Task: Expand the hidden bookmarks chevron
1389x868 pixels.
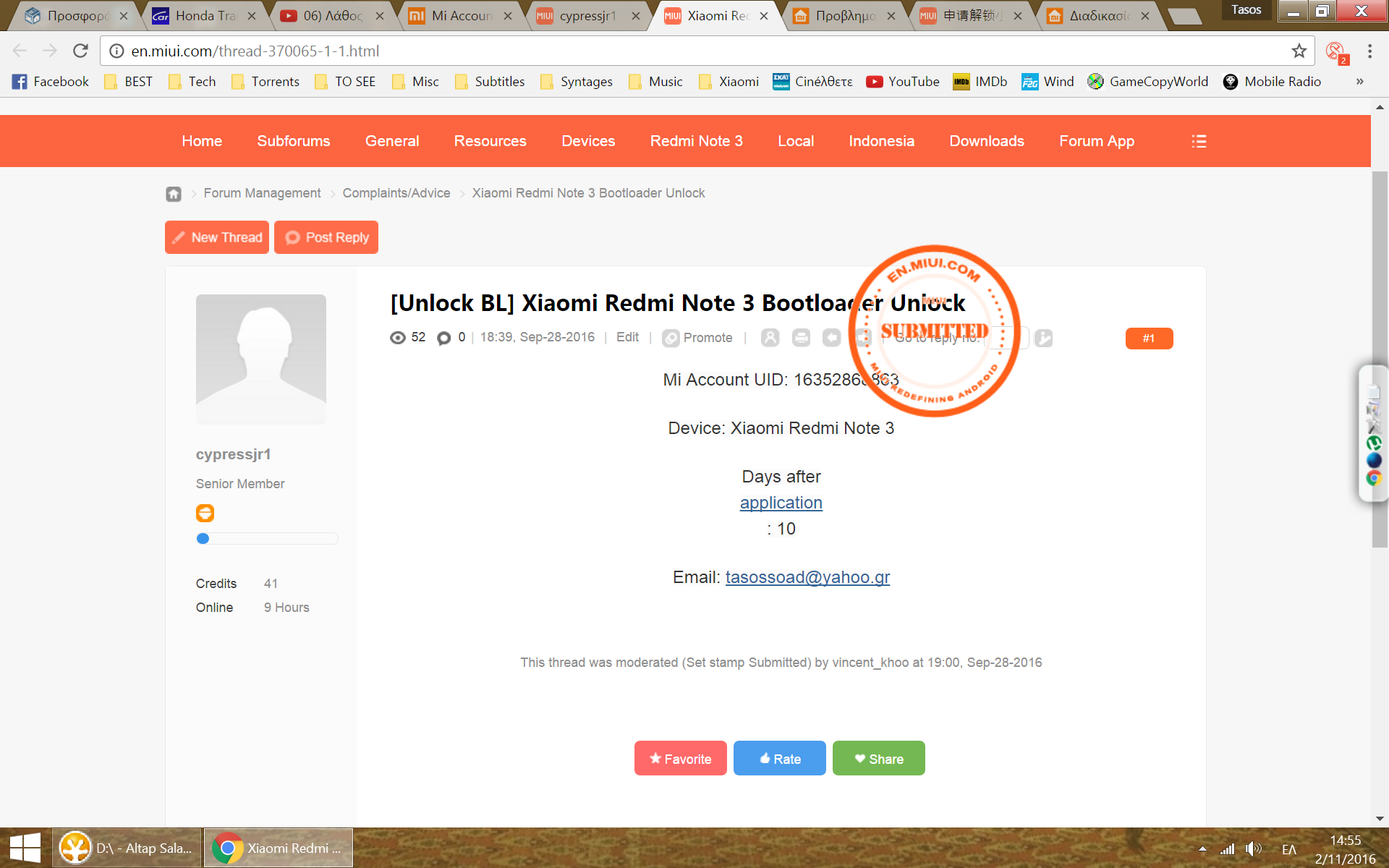Action: click(1359, 82)
